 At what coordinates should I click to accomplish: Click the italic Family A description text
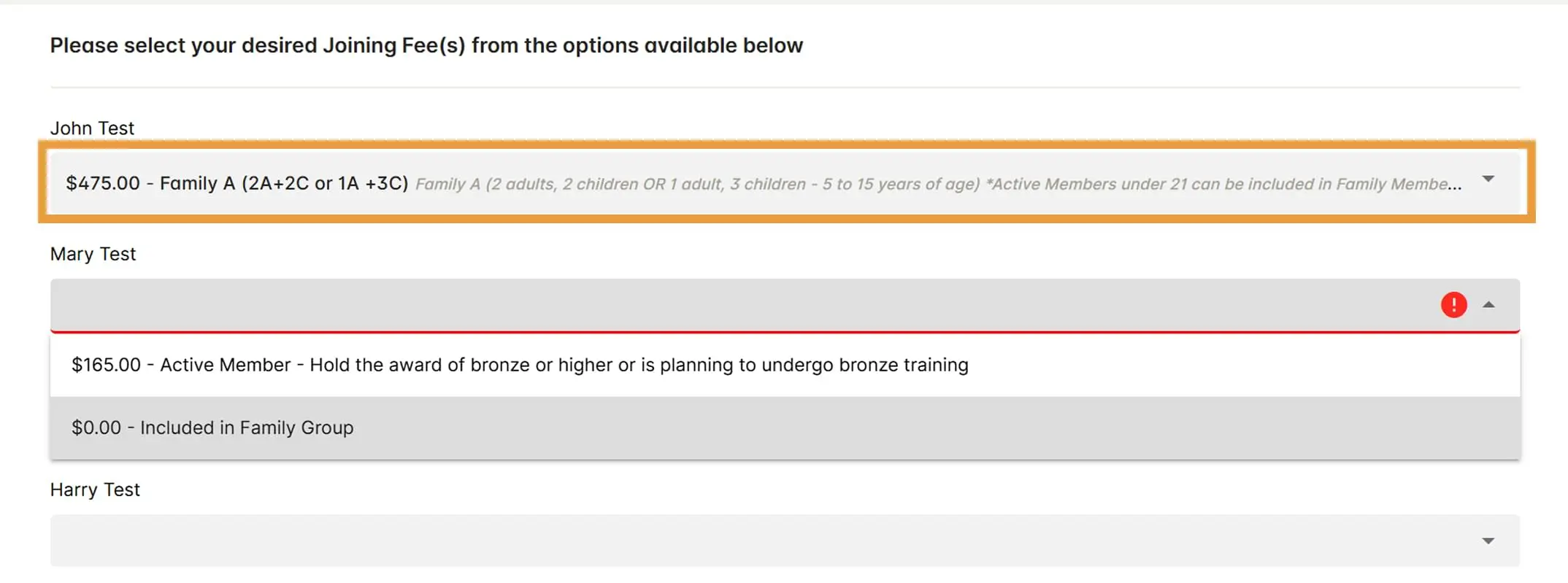tap(938, 184)
